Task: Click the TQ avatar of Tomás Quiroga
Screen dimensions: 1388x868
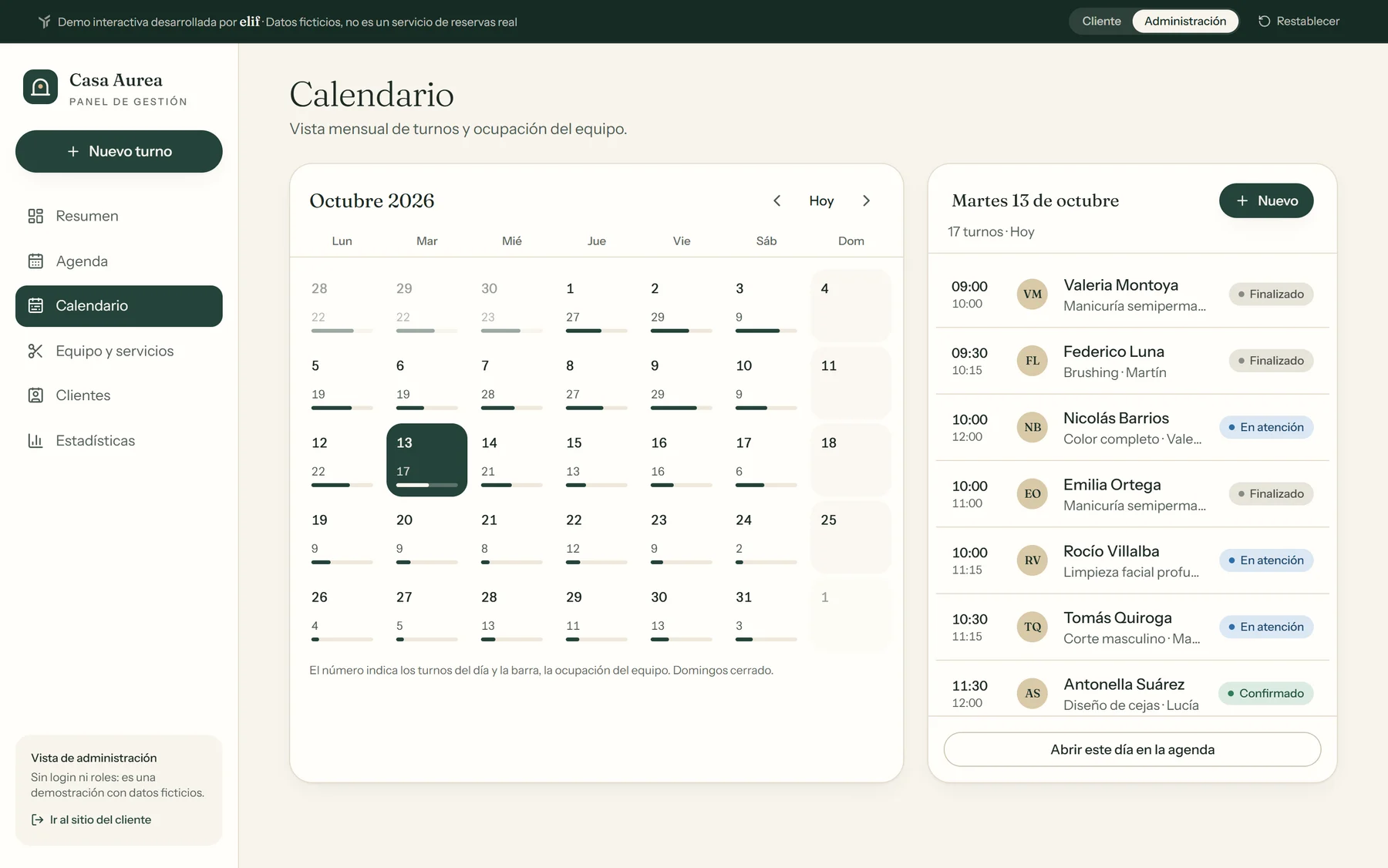Action: 1033,627
